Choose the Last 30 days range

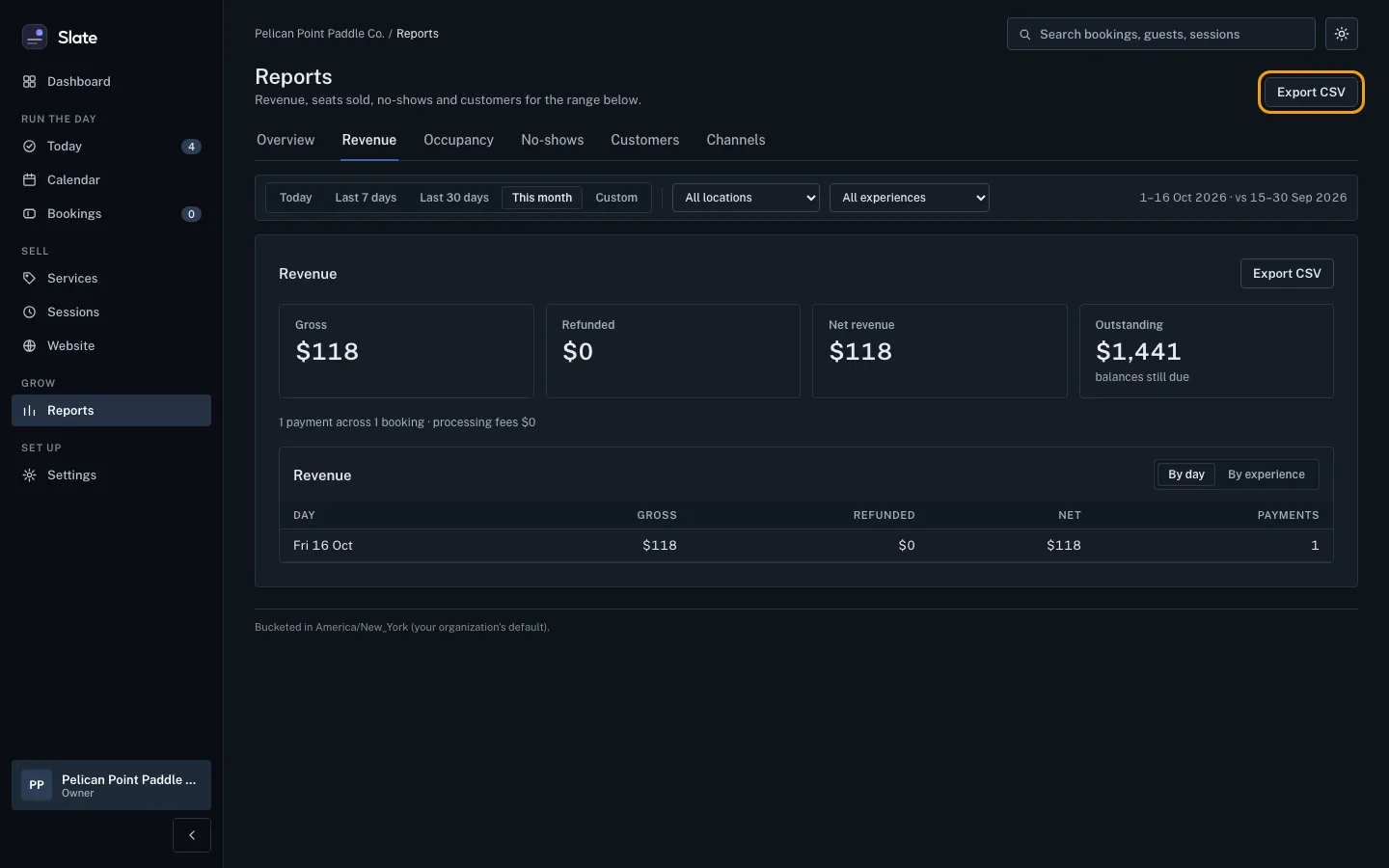tap(454, 198)
